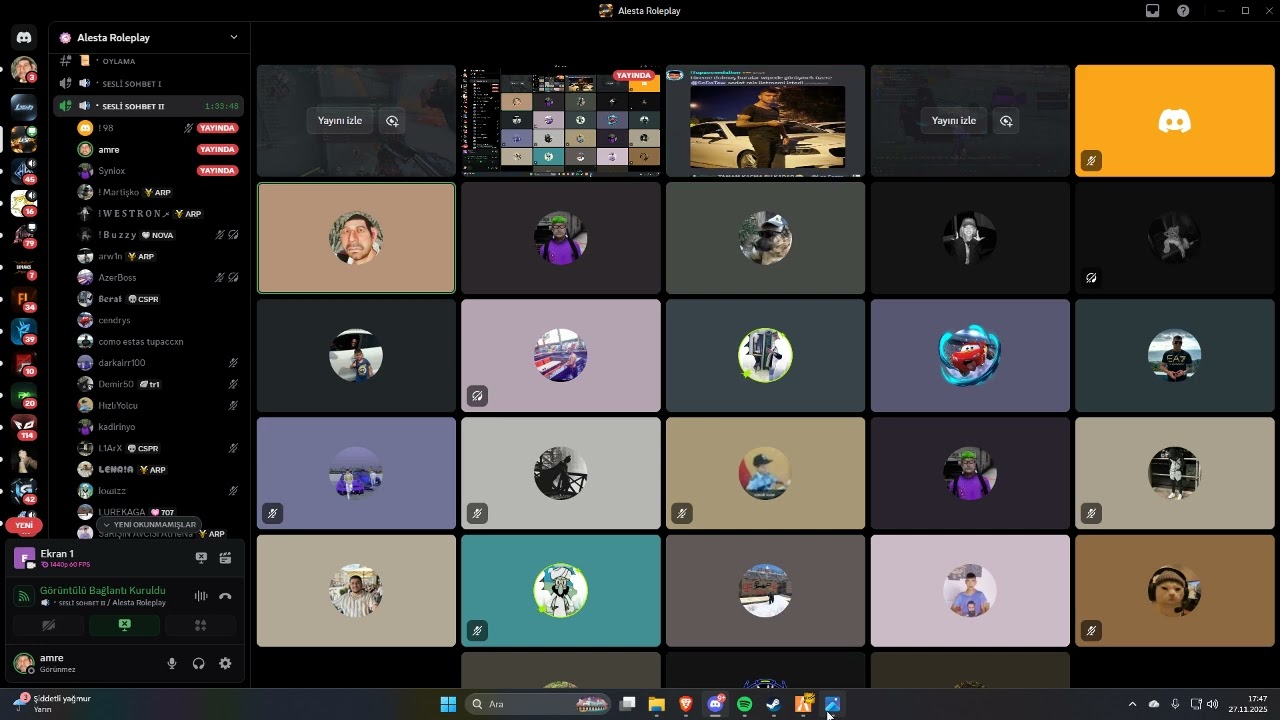Open server icon with 39 badge

(24, 331)
